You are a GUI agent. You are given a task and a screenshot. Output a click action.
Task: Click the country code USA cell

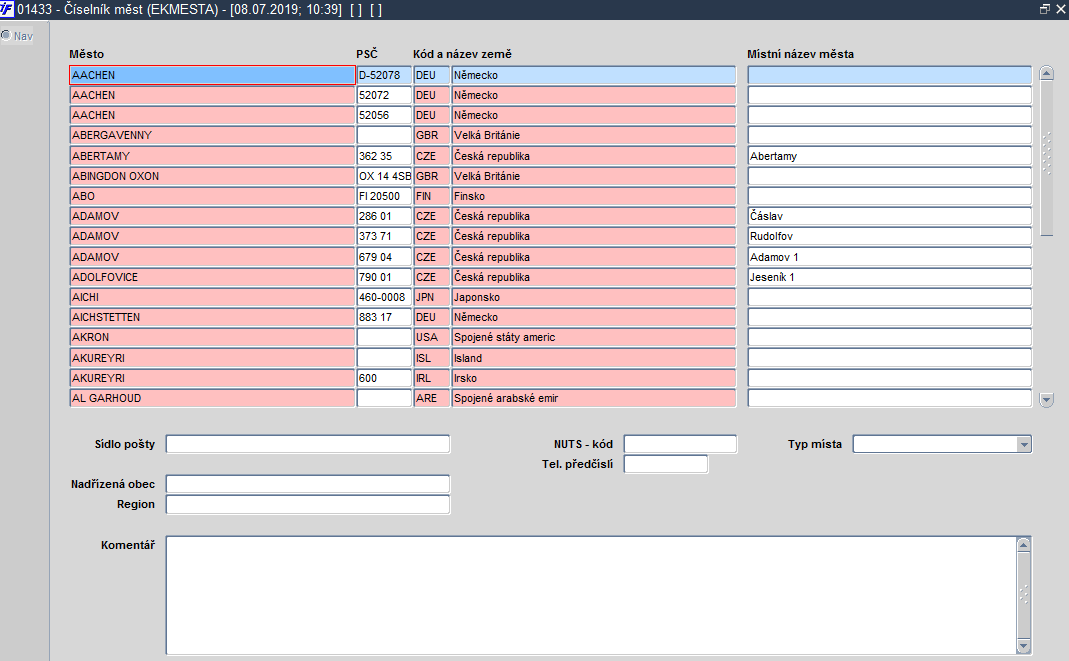tap(432, 337)
